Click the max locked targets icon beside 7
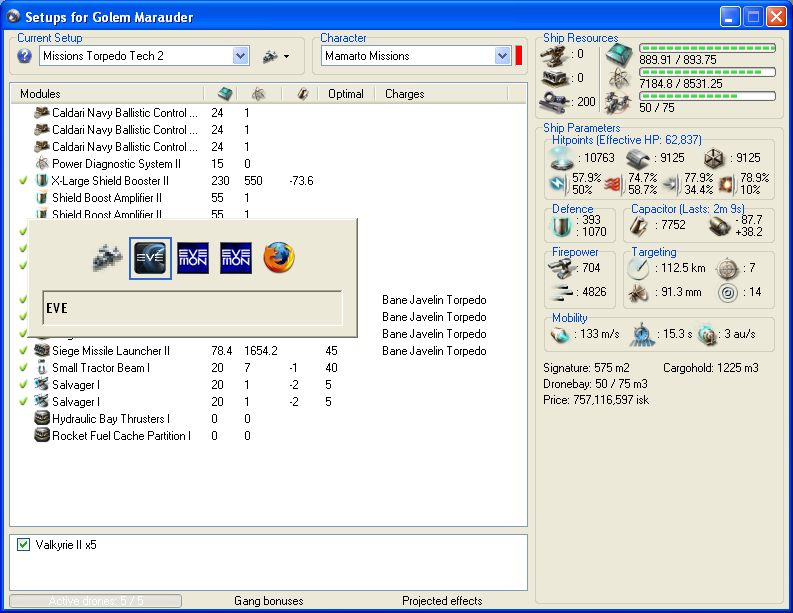This screenshot has height=613, width=793. (727, 269)
